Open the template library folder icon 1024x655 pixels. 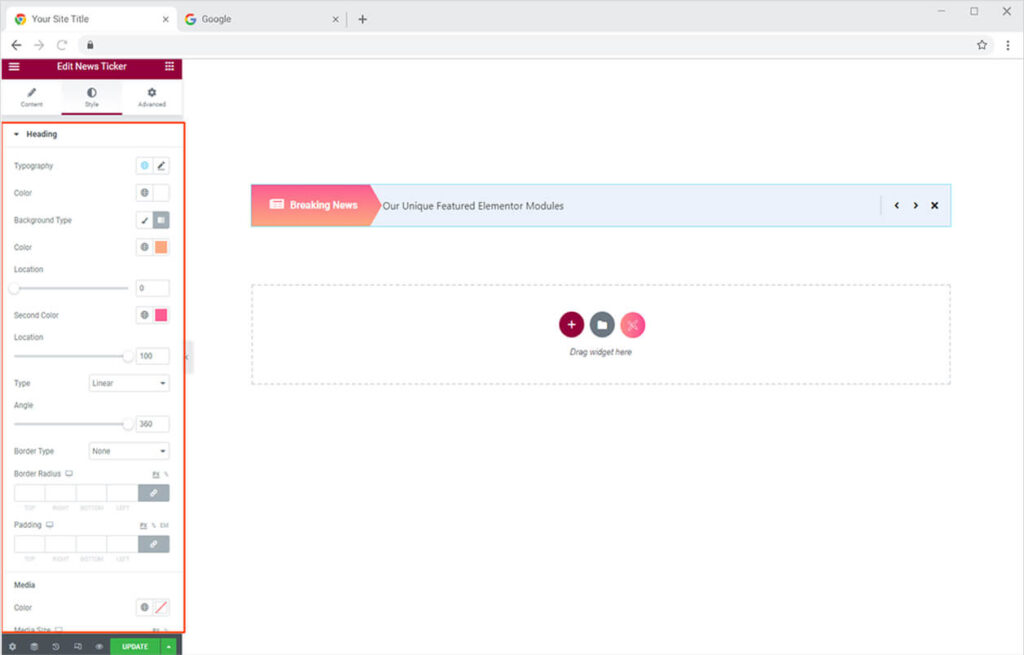602,324
